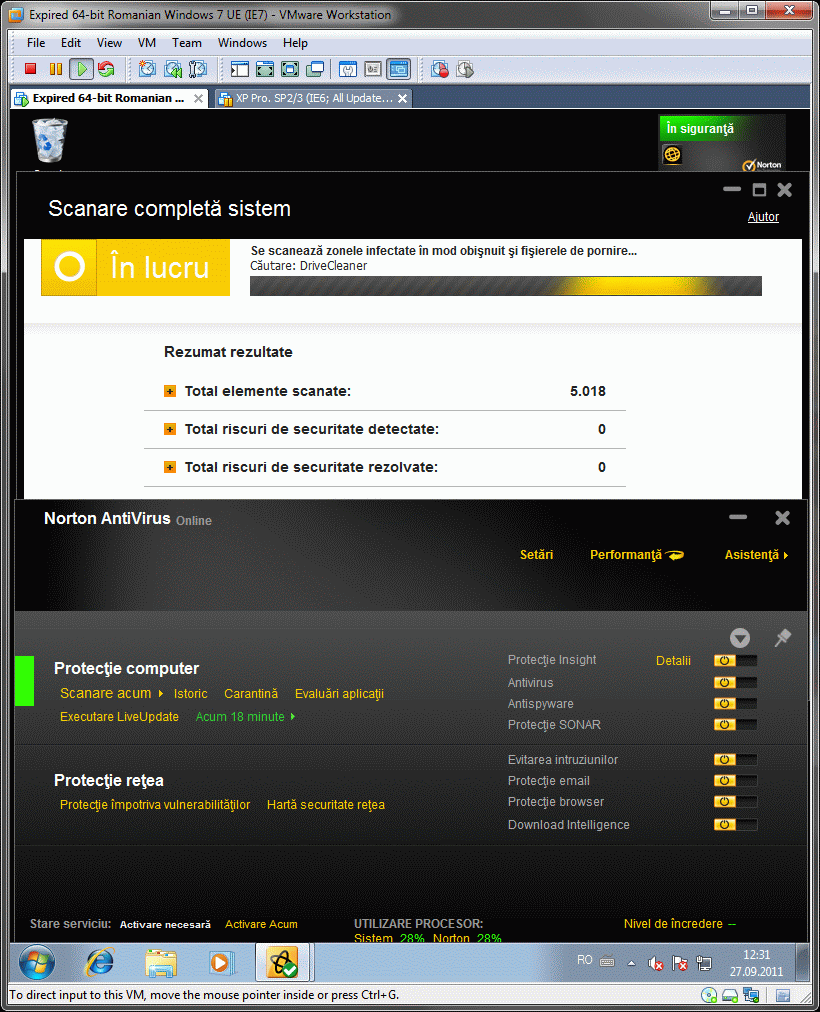Viewport: 820px width, 1012px height.
Task: Click the Norton icon in the taskbar
Action: pos(285,963)
